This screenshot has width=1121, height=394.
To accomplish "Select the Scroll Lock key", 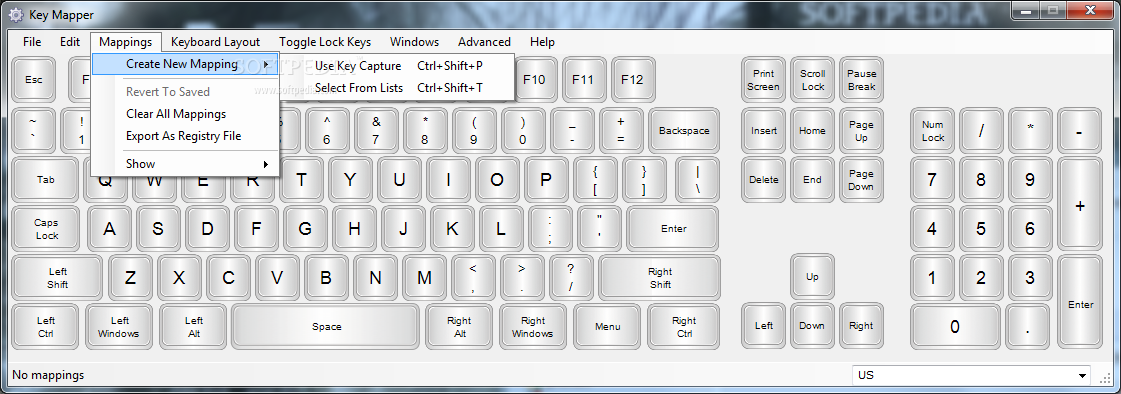I will point(812,80).
